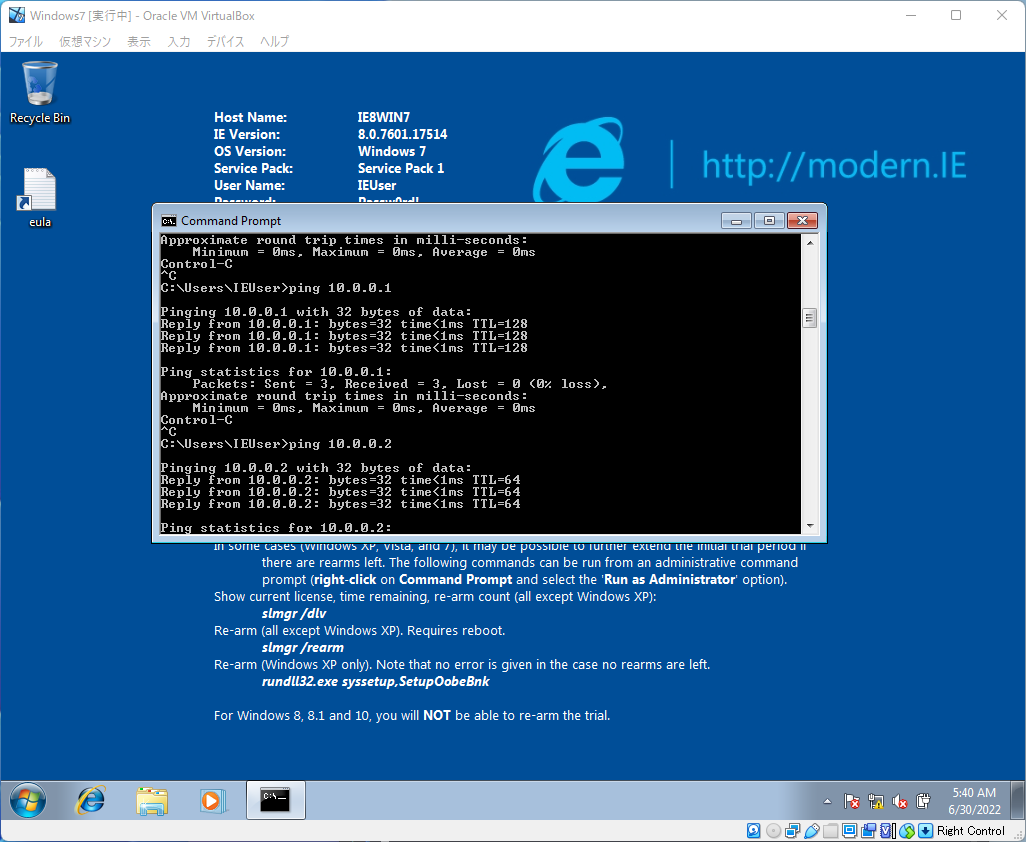
Task: Click VirtualBox network adapters indicator
Action: pos(792,830)
